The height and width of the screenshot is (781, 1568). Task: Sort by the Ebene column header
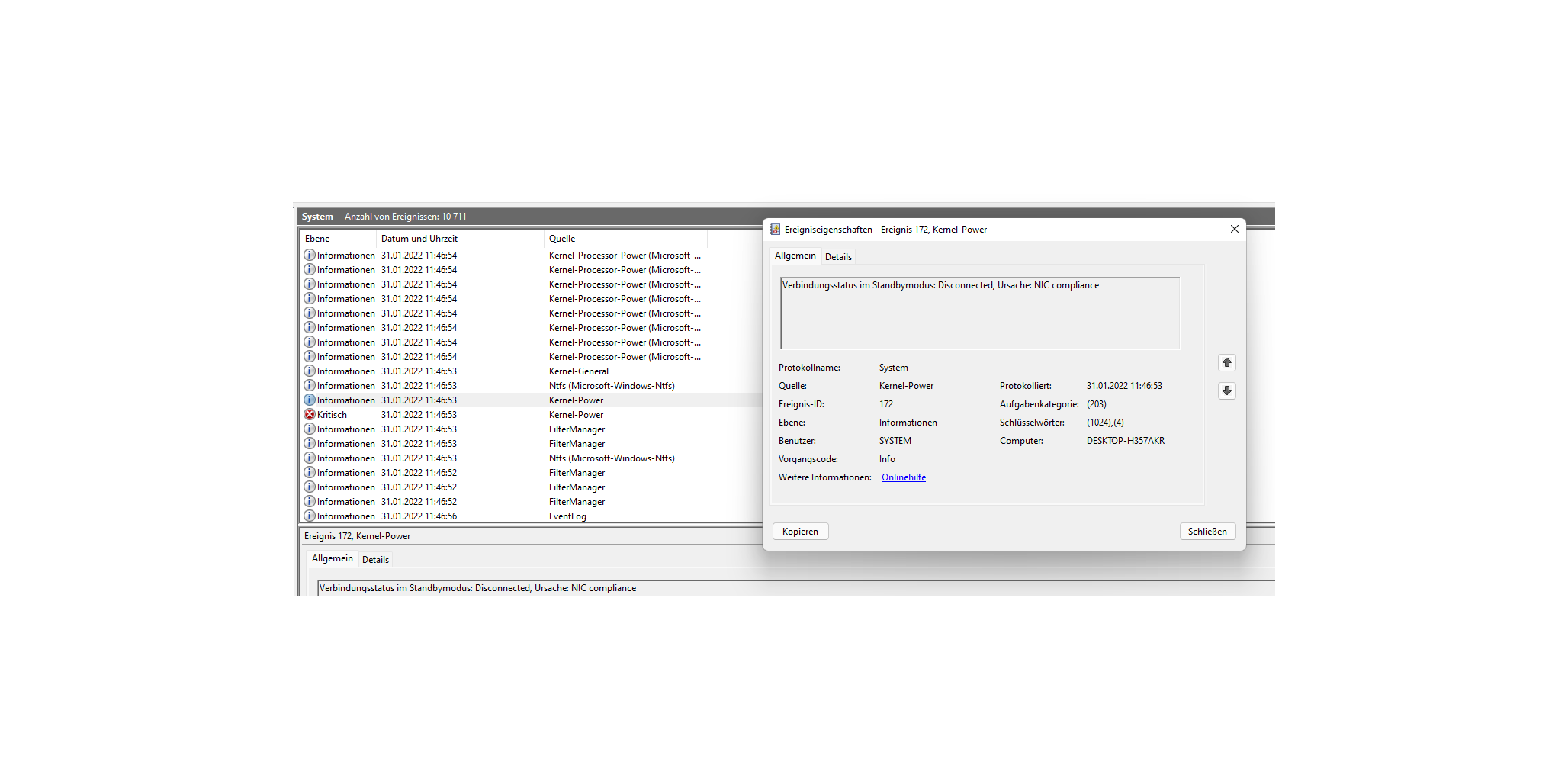339,239
